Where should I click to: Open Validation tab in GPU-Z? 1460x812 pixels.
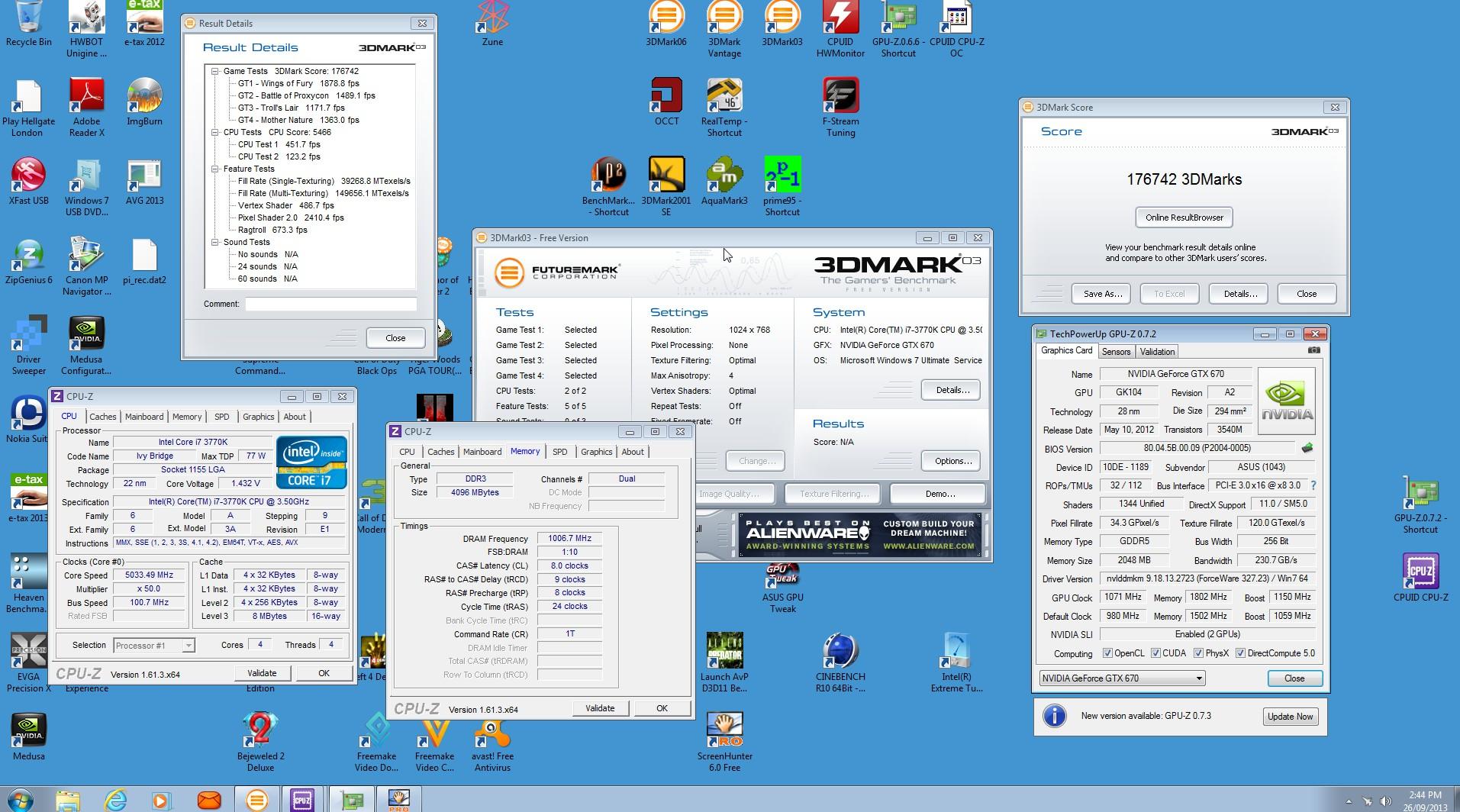point(1157,352)
